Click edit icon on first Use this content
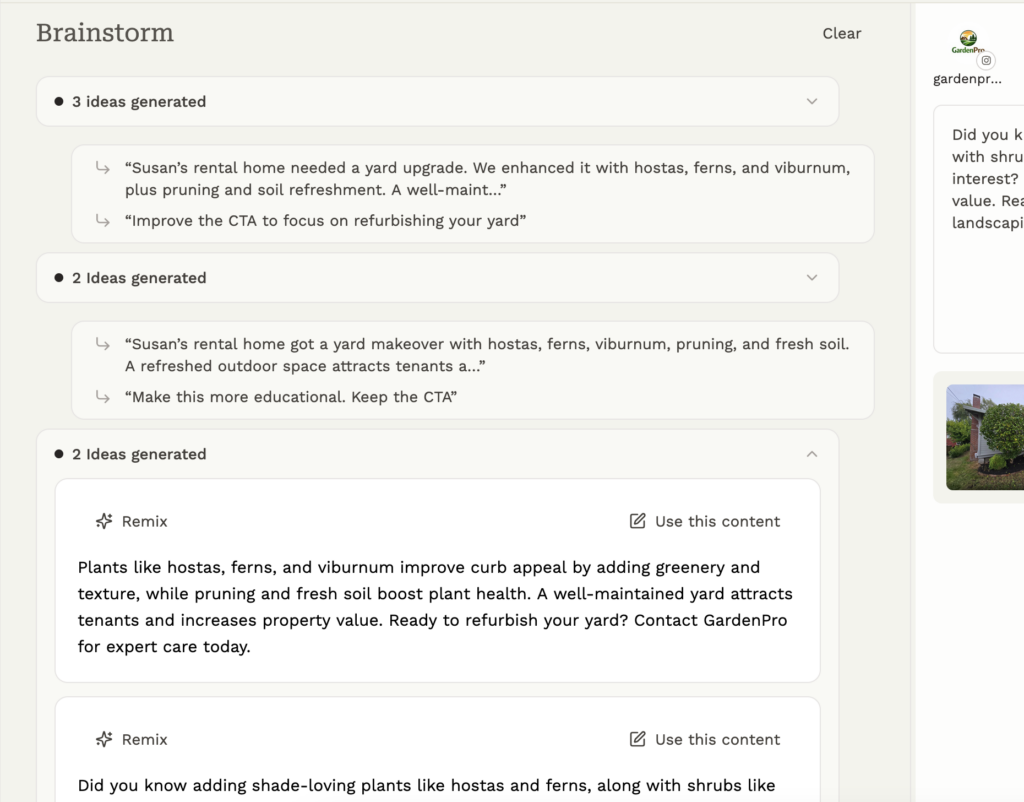Image resolution: width=1024 pixels, height=802 pixels. [x=637, y=521]
